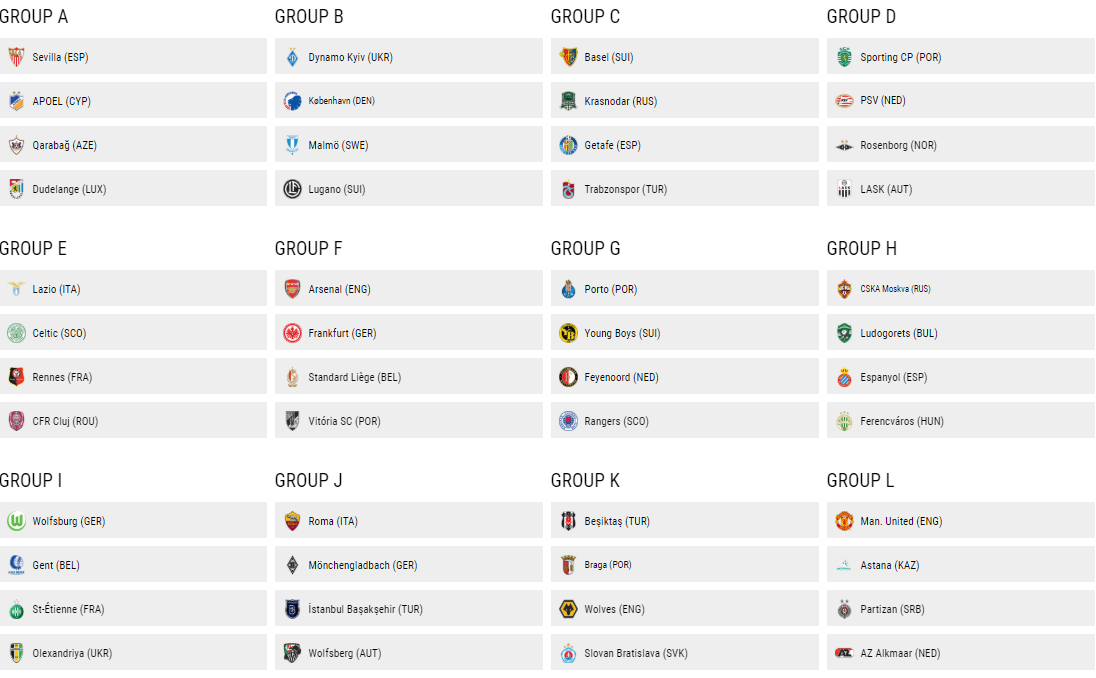
Task: Click the Roma club crest in Group J
Action: click(291, 521)
